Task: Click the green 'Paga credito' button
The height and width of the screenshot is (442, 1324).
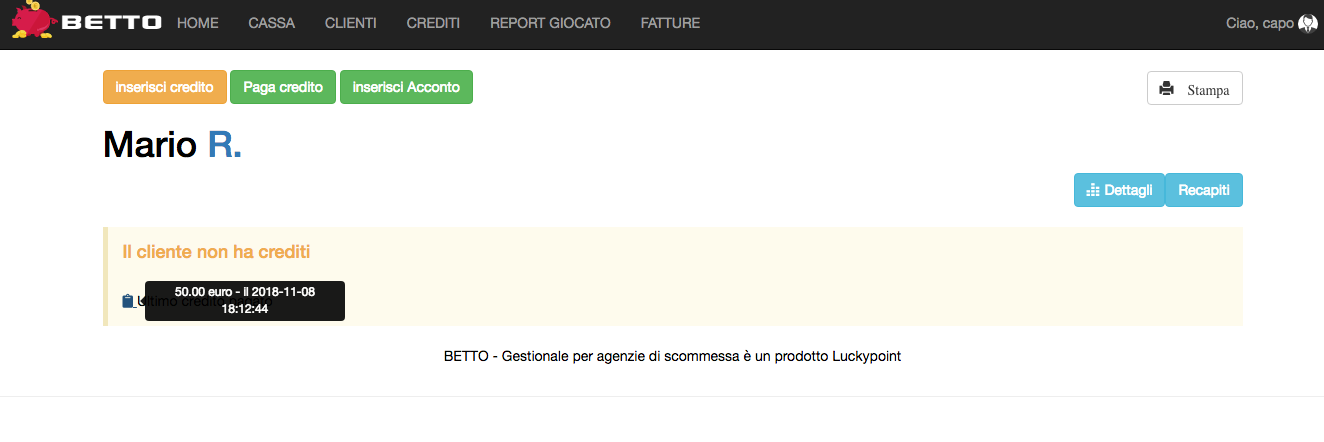Action: [283, 87]
